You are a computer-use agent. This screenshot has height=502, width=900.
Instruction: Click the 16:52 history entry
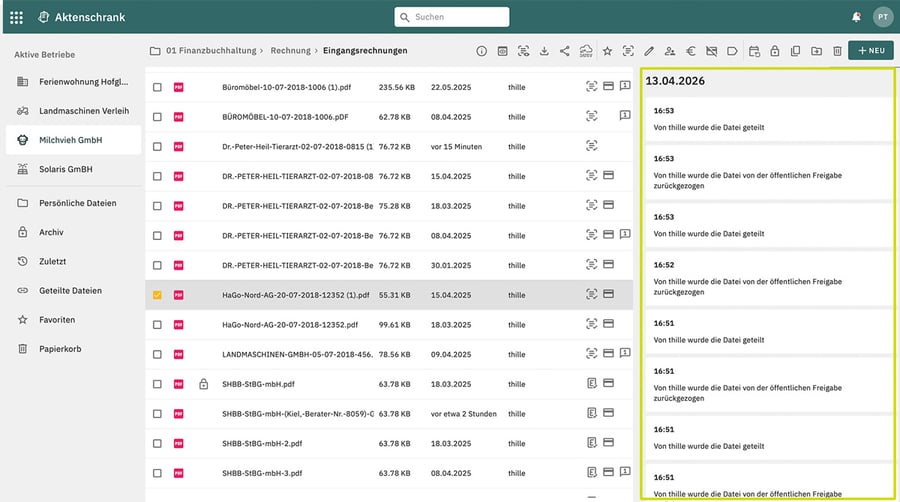768,279
